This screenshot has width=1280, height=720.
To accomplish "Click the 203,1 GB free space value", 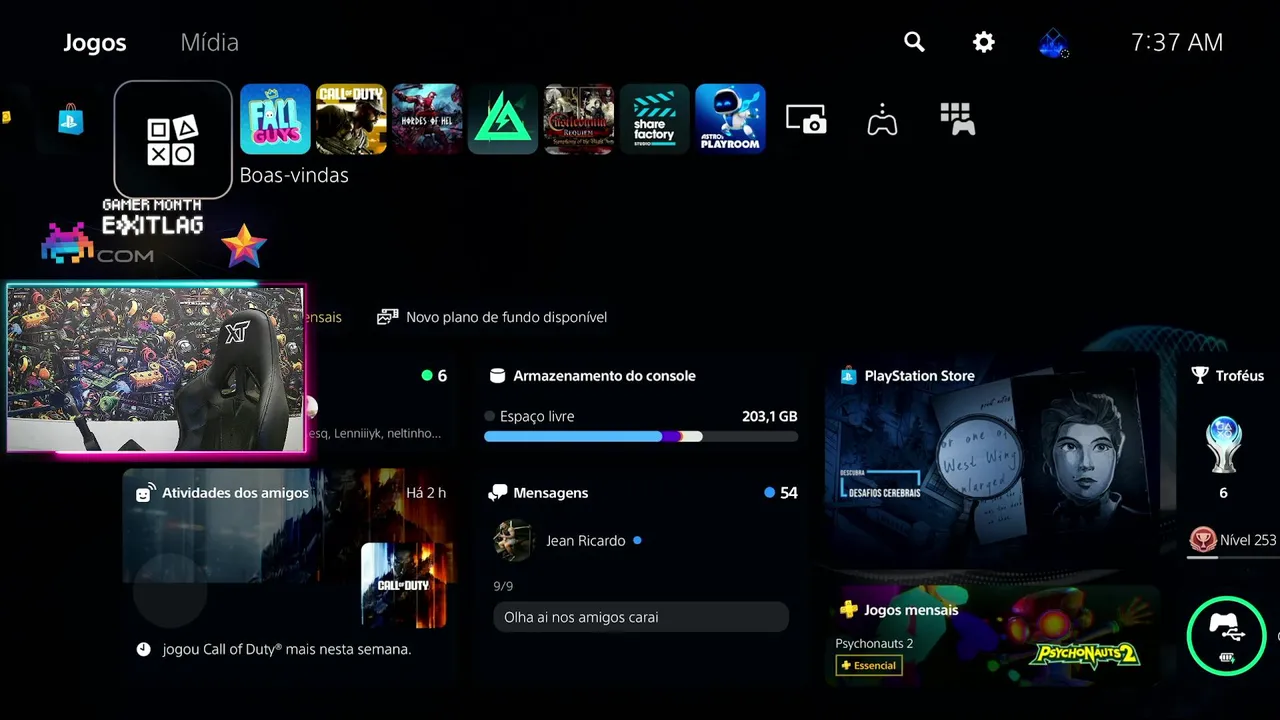I will 769,416.
